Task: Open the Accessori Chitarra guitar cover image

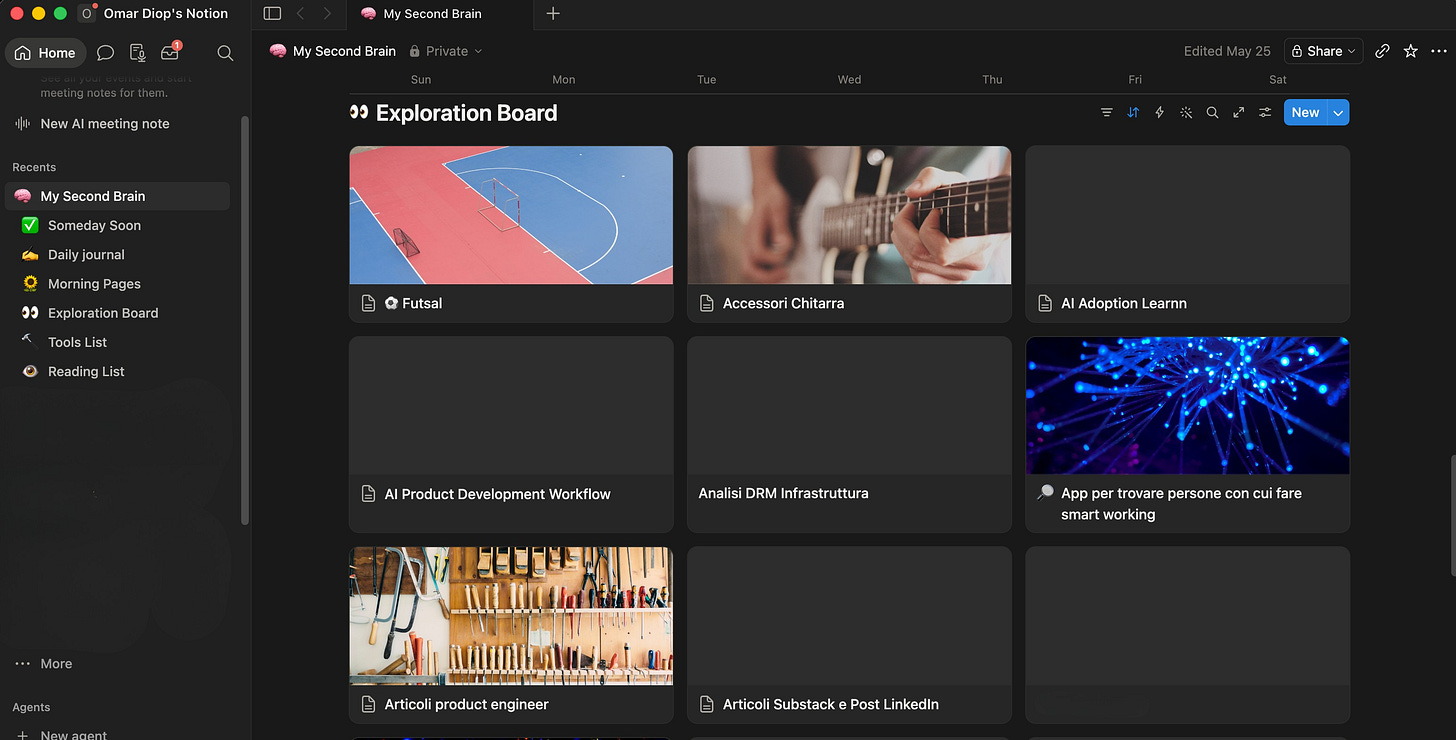Action: 849,215
